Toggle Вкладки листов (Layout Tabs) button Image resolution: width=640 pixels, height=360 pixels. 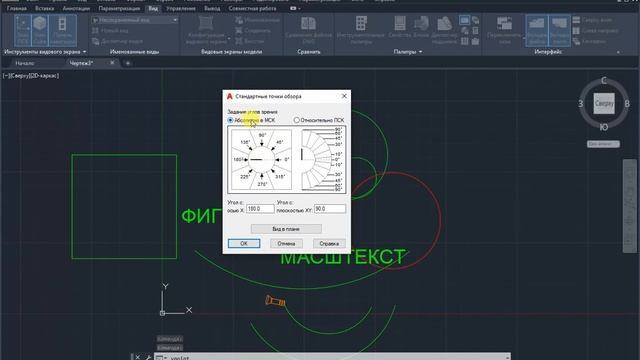click(559, 30)
